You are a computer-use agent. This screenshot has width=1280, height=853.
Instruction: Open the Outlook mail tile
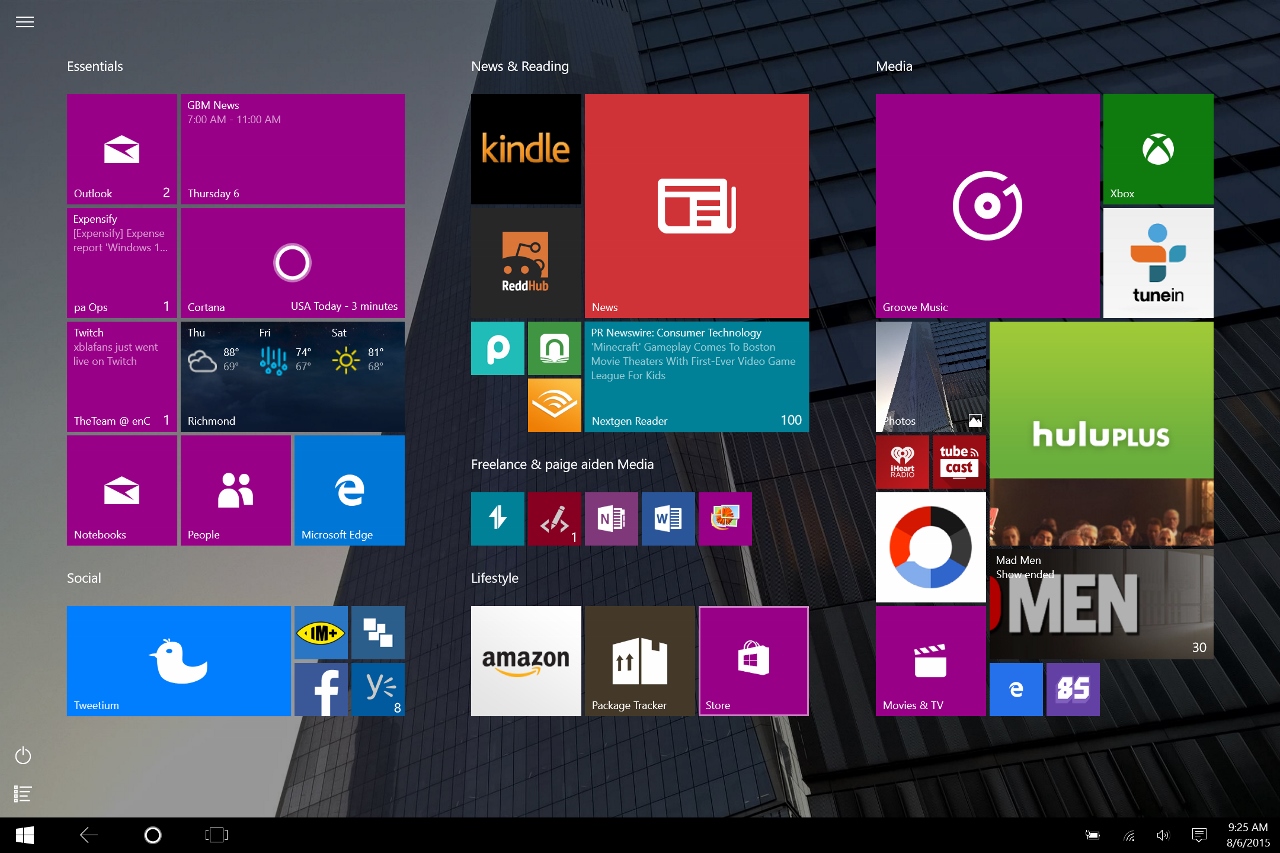click(x=122, y=149)
